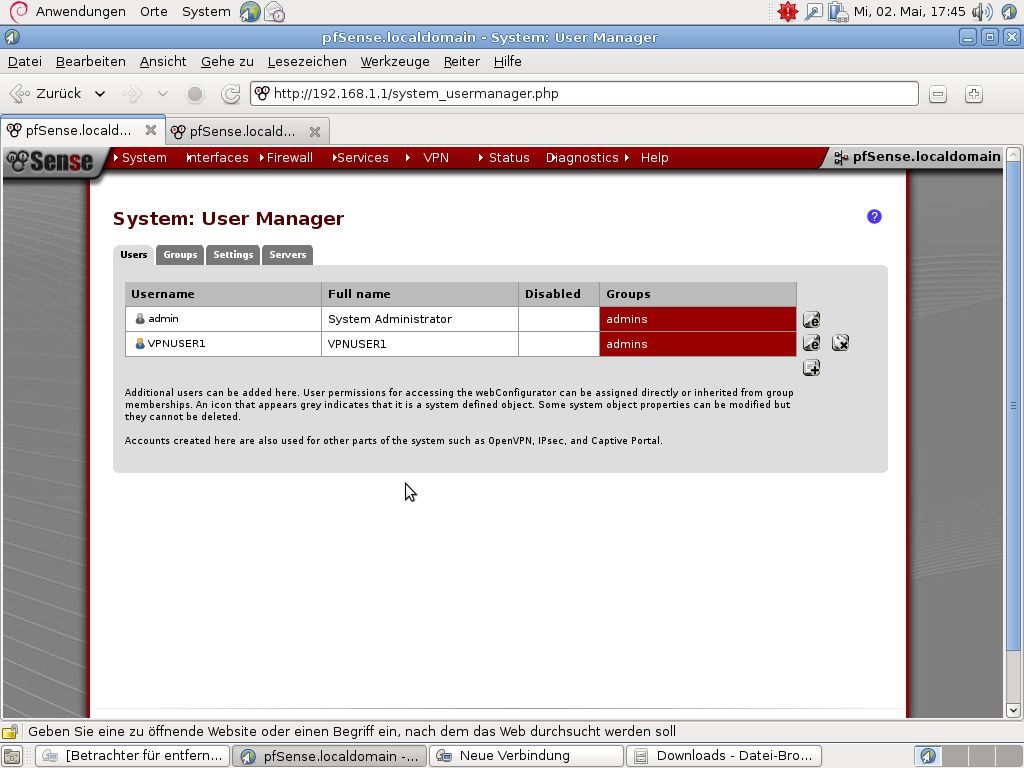Image resolution: width=1024 pixels, height=768 pixels.
Task: Delete the VPNUSER1 user with the x icon
Action: tap(840, 343)
